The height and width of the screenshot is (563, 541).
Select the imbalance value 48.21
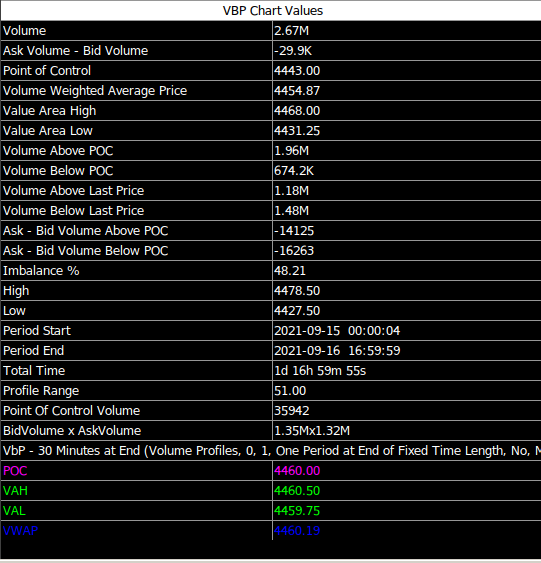tap(290, 271)
